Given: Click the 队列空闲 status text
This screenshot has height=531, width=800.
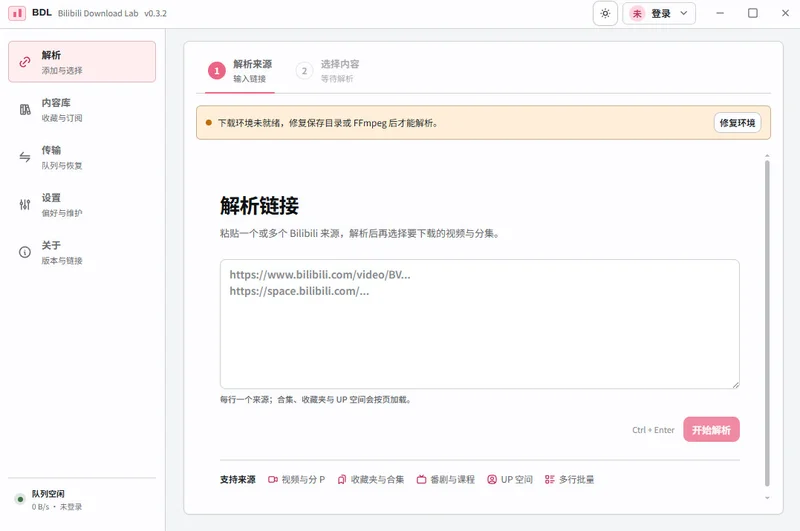Looking at the screenshot, I should point(48,494).
